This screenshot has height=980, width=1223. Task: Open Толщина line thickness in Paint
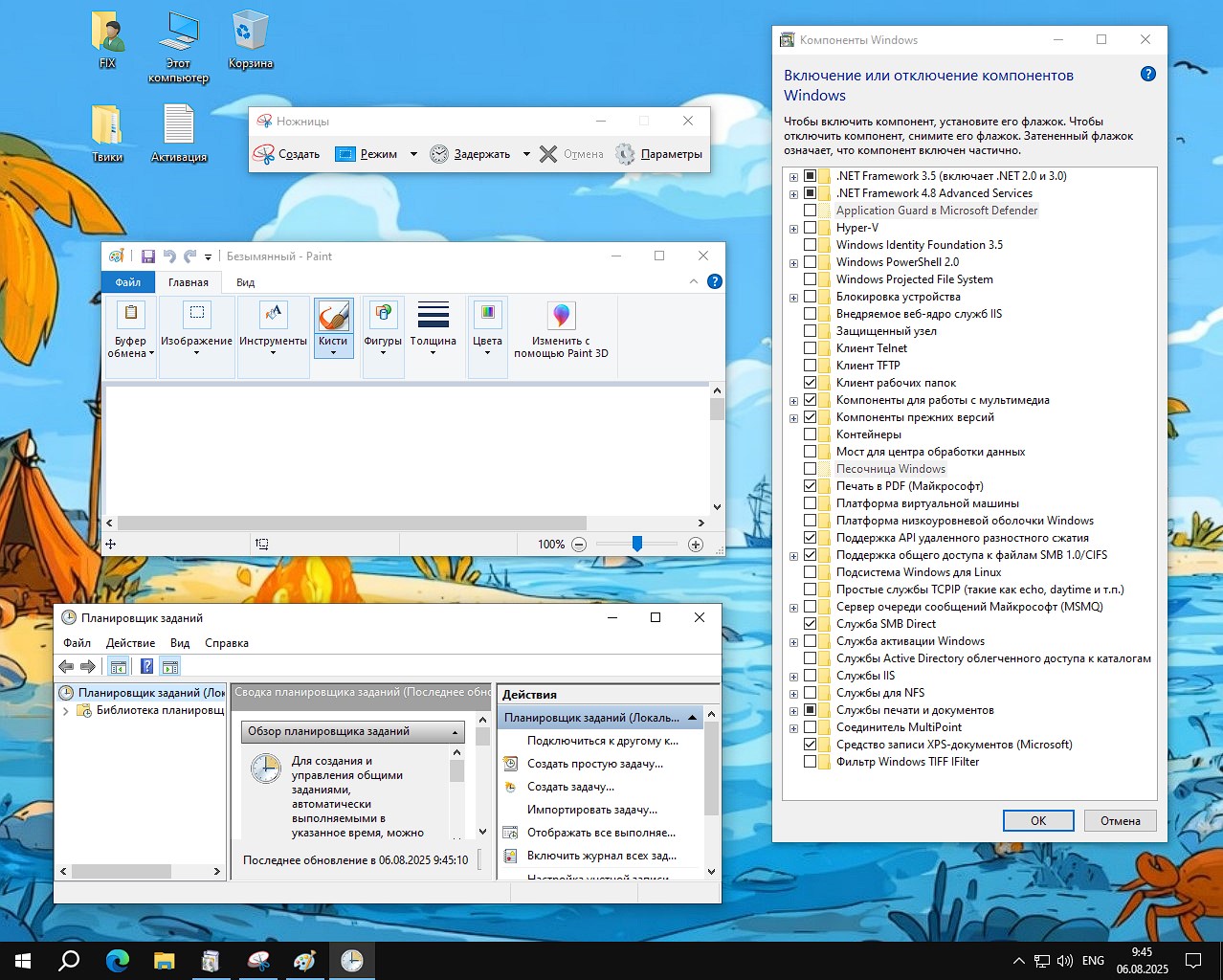(433, 328)
